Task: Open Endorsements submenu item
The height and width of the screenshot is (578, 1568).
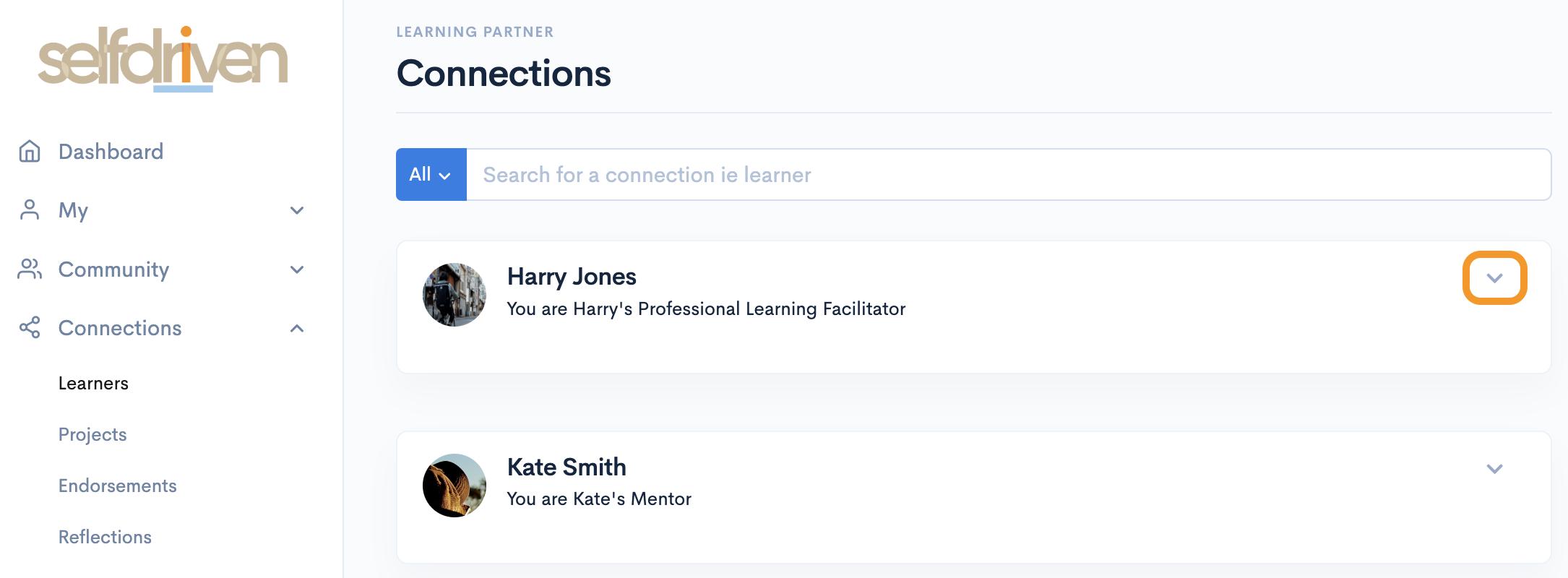Action: click(x=117, y=486)
